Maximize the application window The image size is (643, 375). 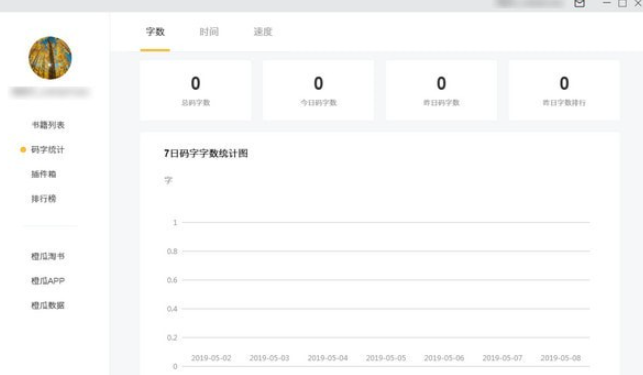pos(622,3)
